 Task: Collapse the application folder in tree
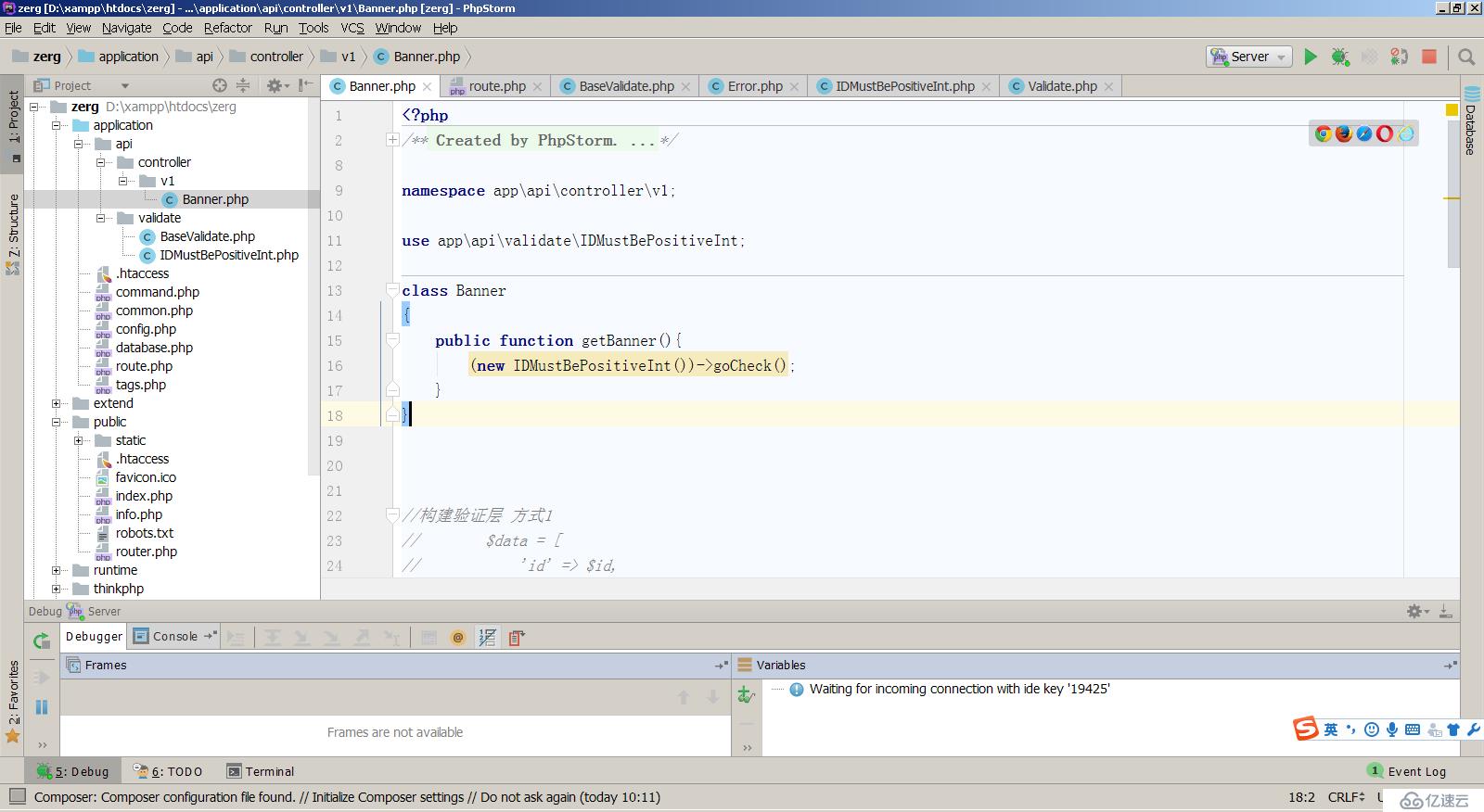coord(57,125)
